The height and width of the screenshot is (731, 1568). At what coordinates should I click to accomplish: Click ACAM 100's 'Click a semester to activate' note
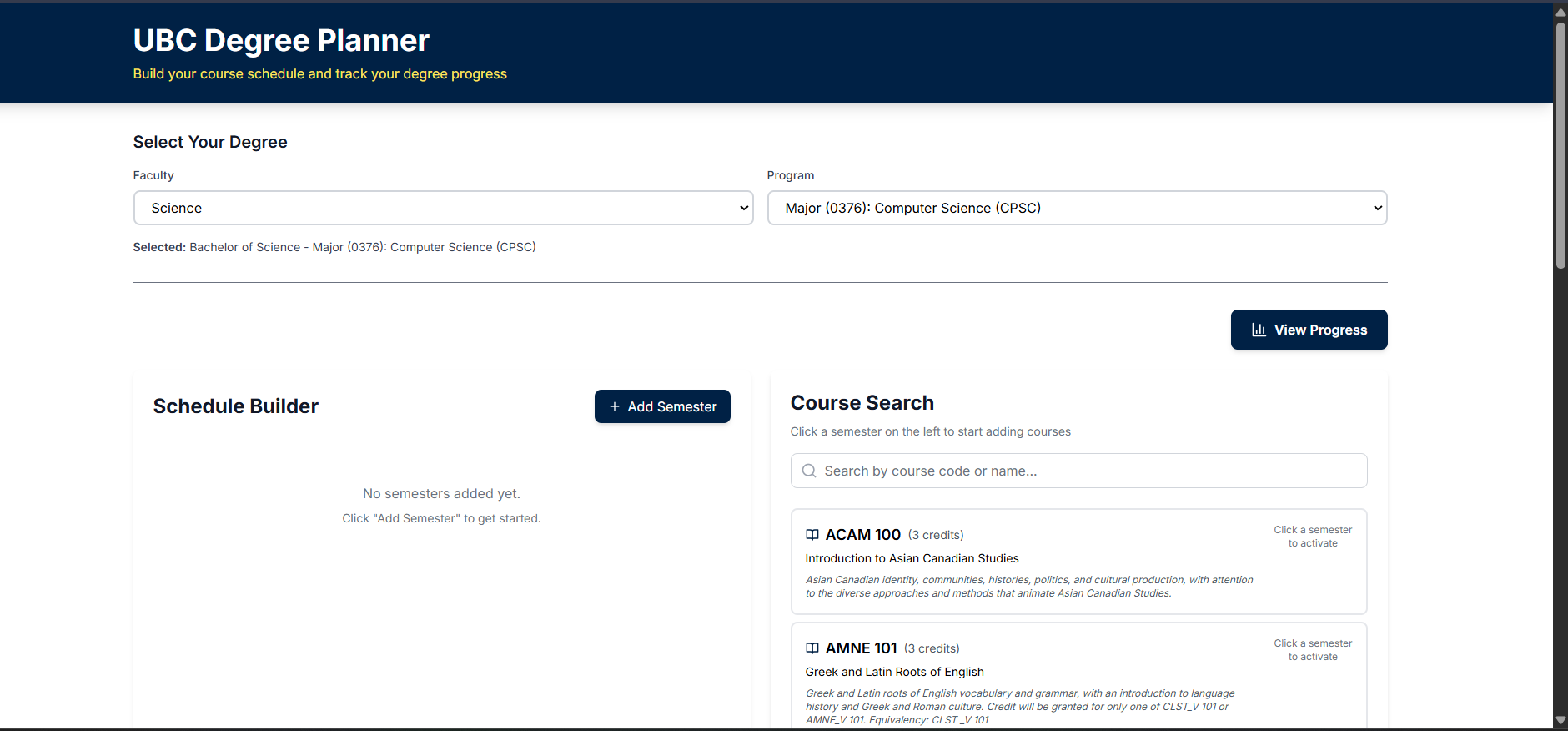pos(1313,537)
